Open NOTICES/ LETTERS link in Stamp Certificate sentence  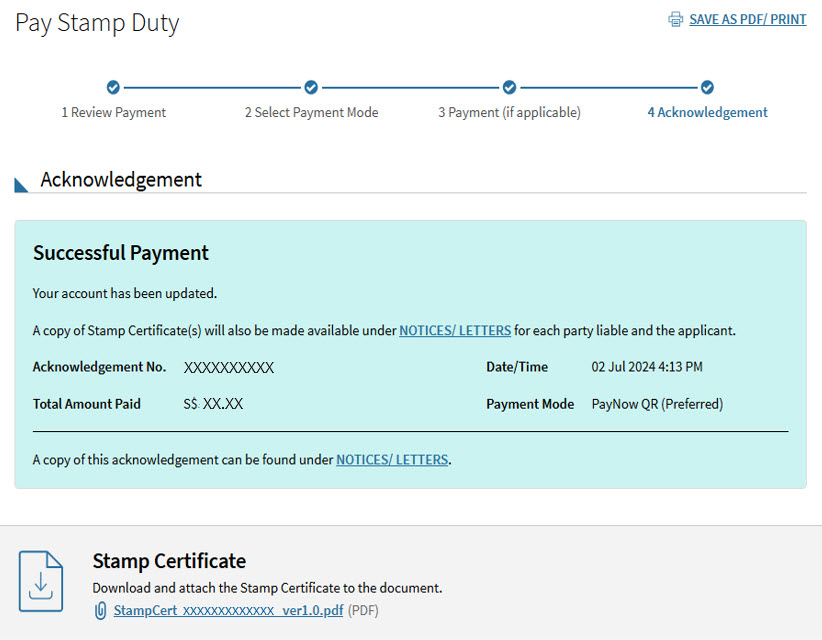coord(455,330)
